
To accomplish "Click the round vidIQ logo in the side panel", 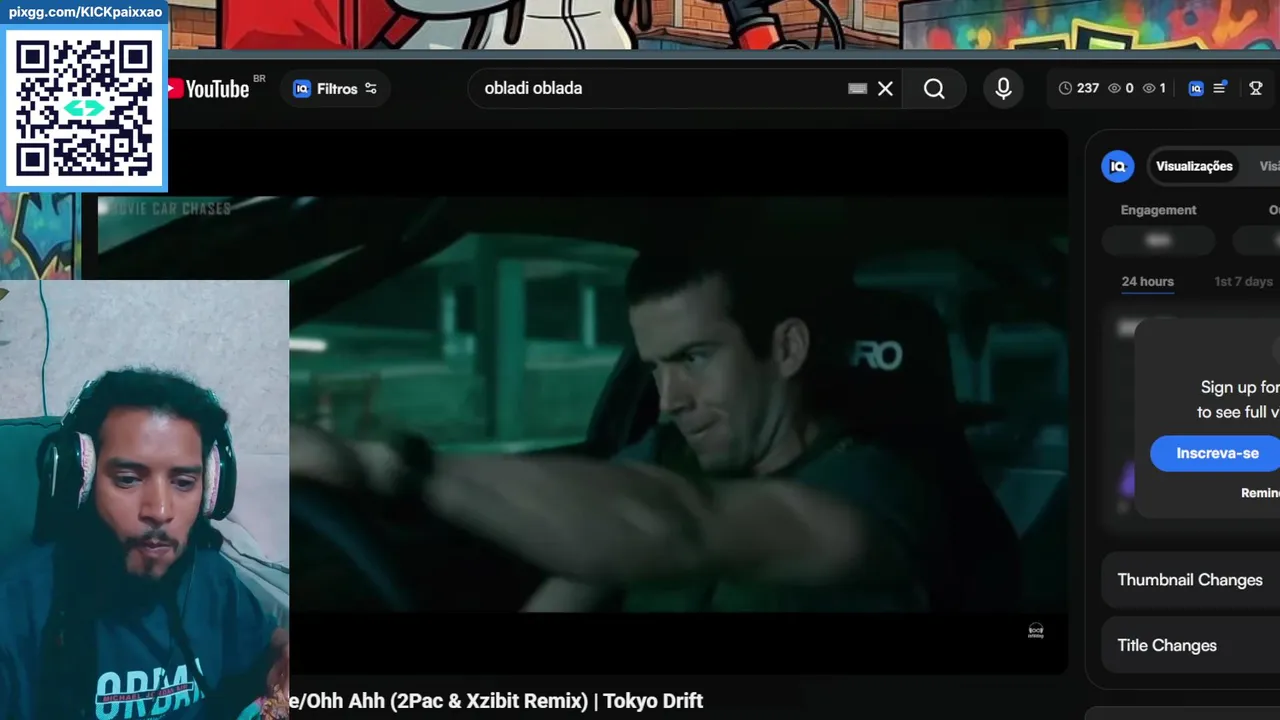I will click(x=1118, y=166).
